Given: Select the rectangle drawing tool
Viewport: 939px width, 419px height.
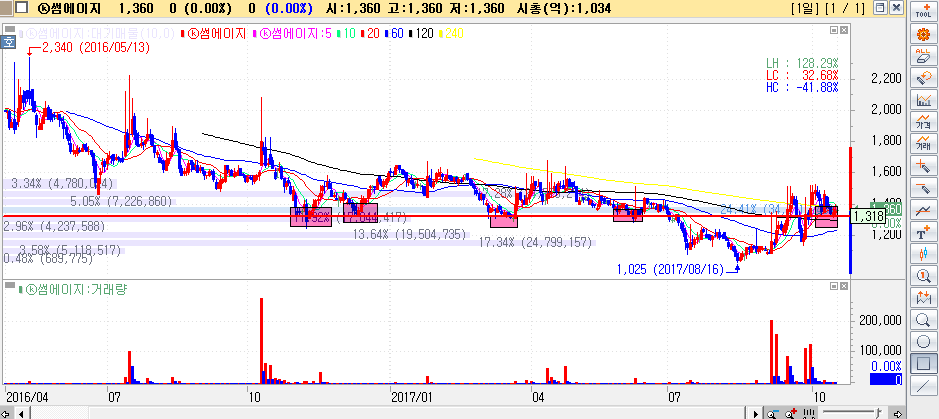Looking at the screenshot, I should (924, 363).
